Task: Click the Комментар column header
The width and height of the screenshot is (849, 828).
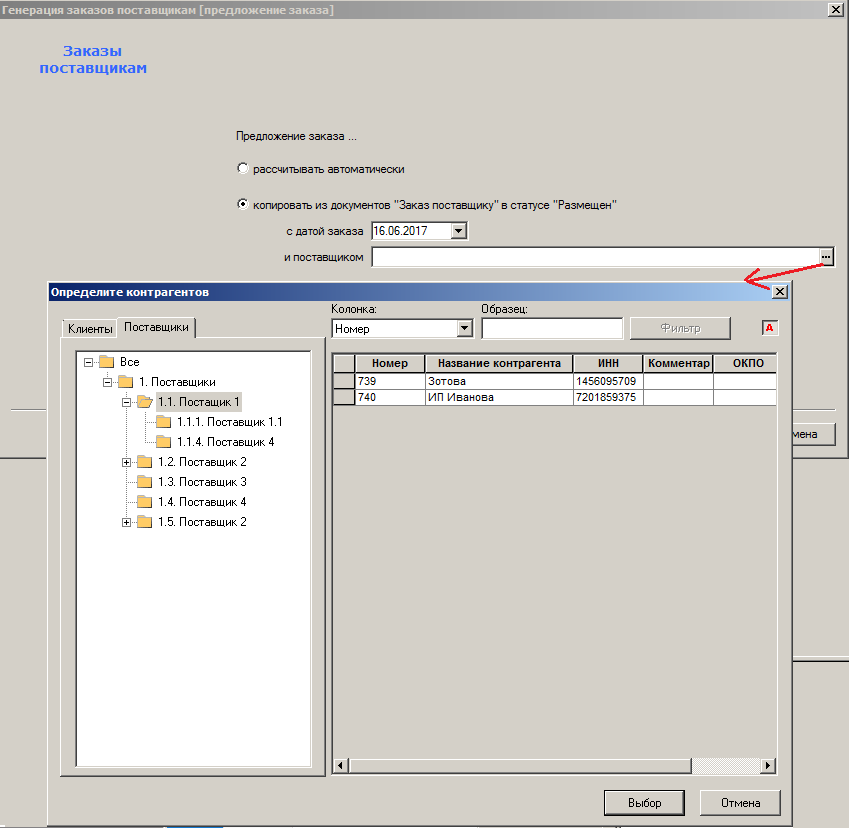Action: 678,363
